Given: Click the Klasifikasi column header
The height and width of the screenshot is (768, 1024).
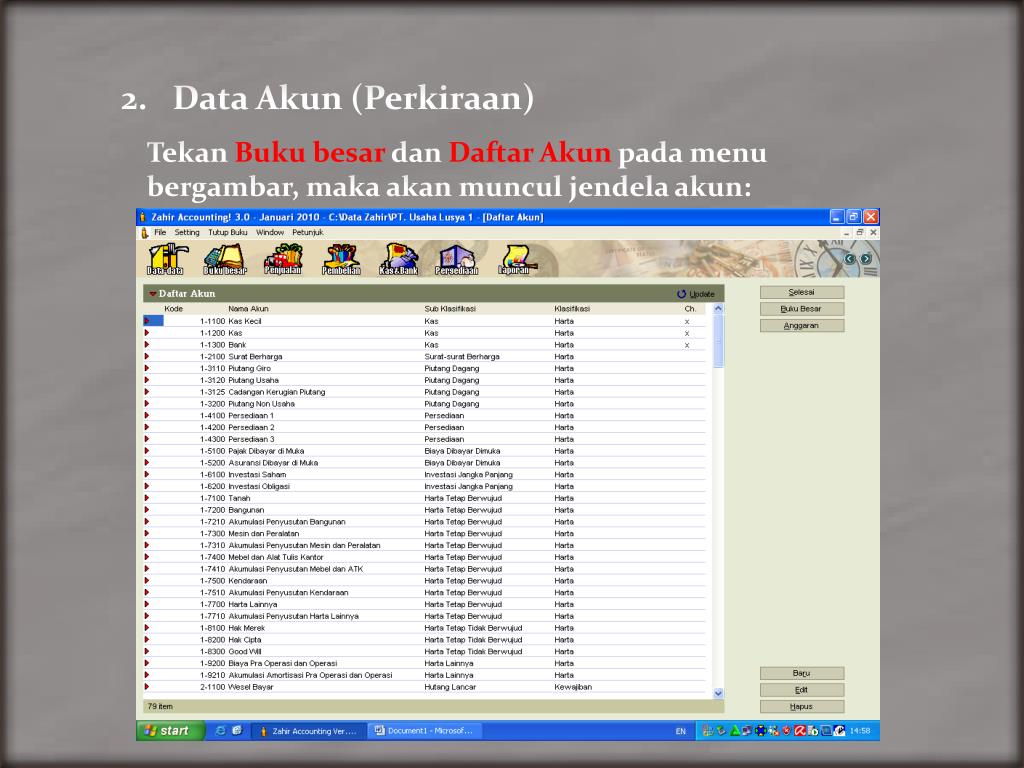Looking at the screenshot, I should 572,309.
